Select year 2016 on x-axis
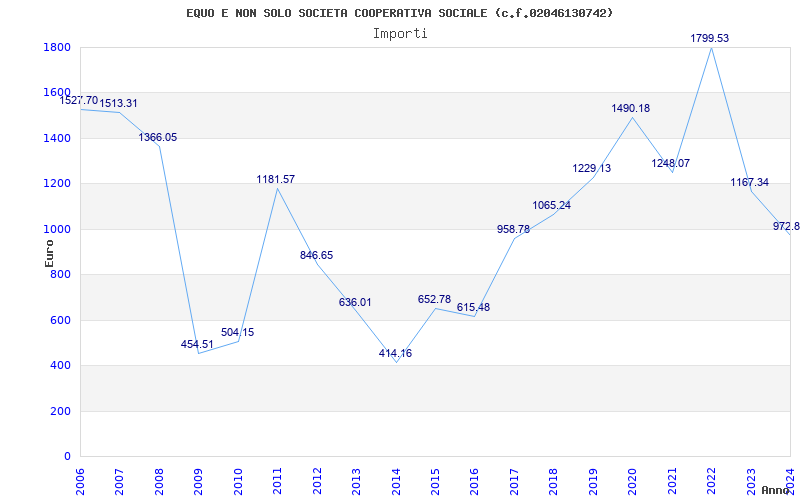The width and height of the screenshot is (800, 500). tap(474, 481)
